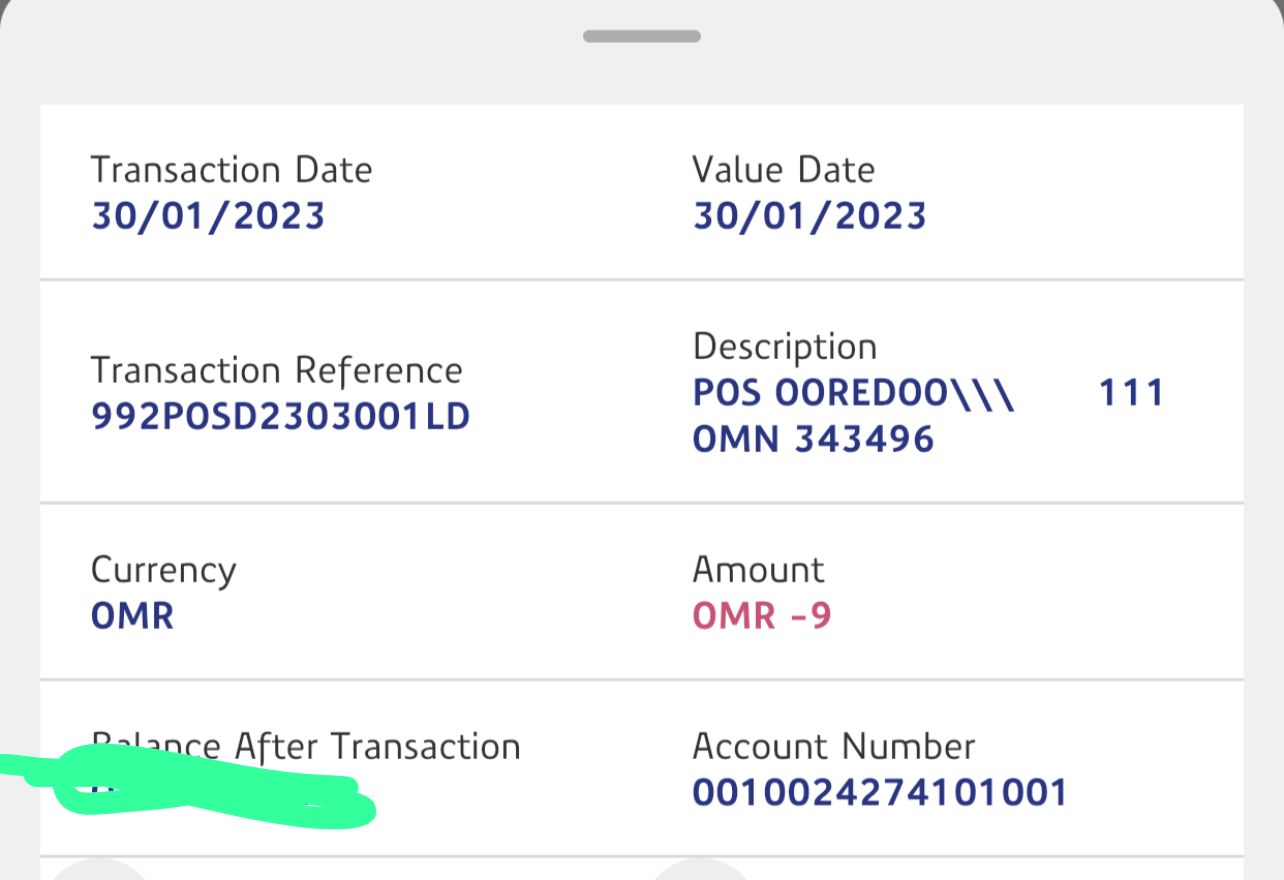Image resolution: width=1284 pixels, height=880 pixels.
Task: Select the OMR currency value
Action: click(x=132, y=616)
